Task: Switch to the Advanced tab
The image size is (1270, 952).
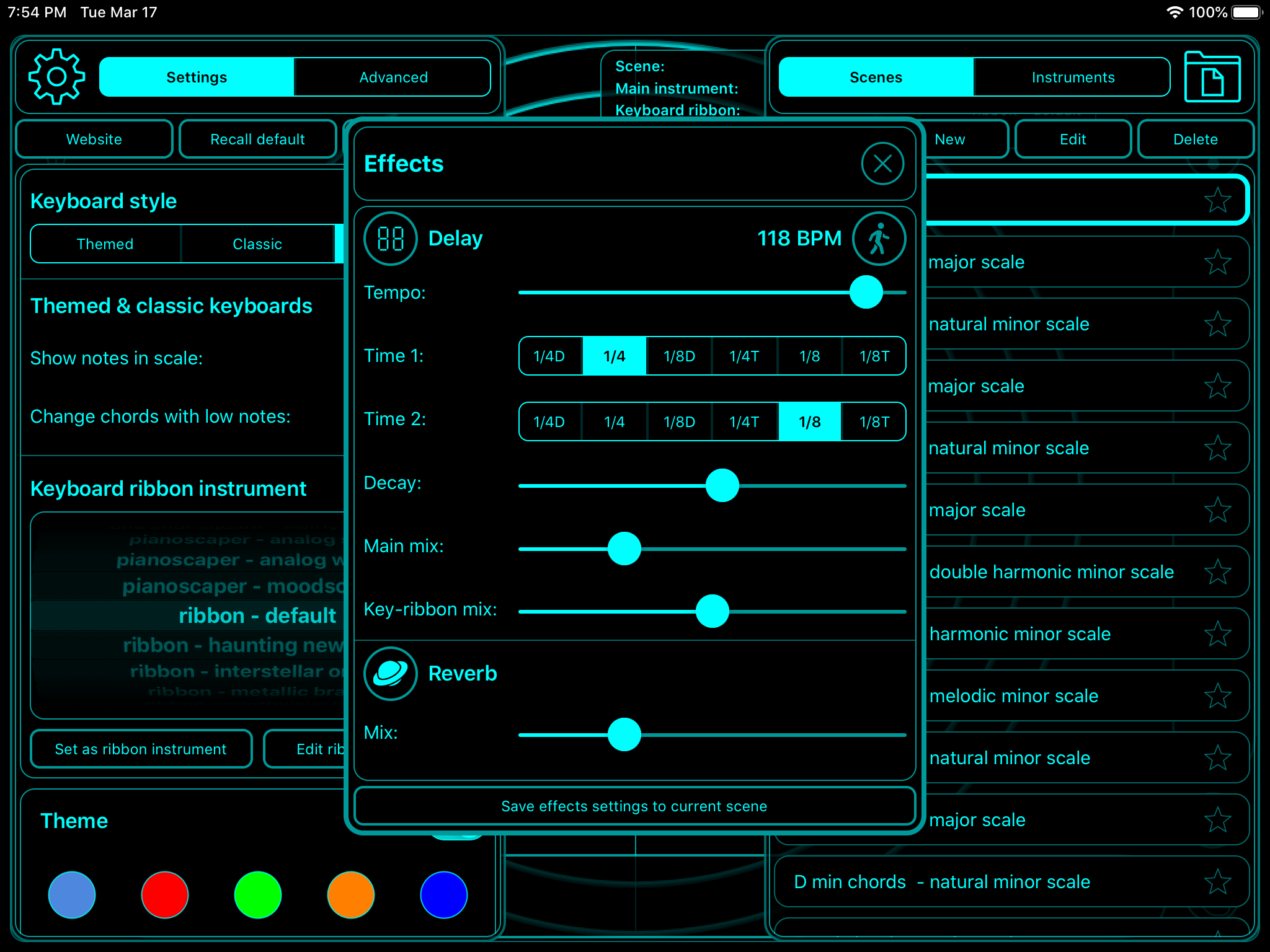Action: click(393, 77)
